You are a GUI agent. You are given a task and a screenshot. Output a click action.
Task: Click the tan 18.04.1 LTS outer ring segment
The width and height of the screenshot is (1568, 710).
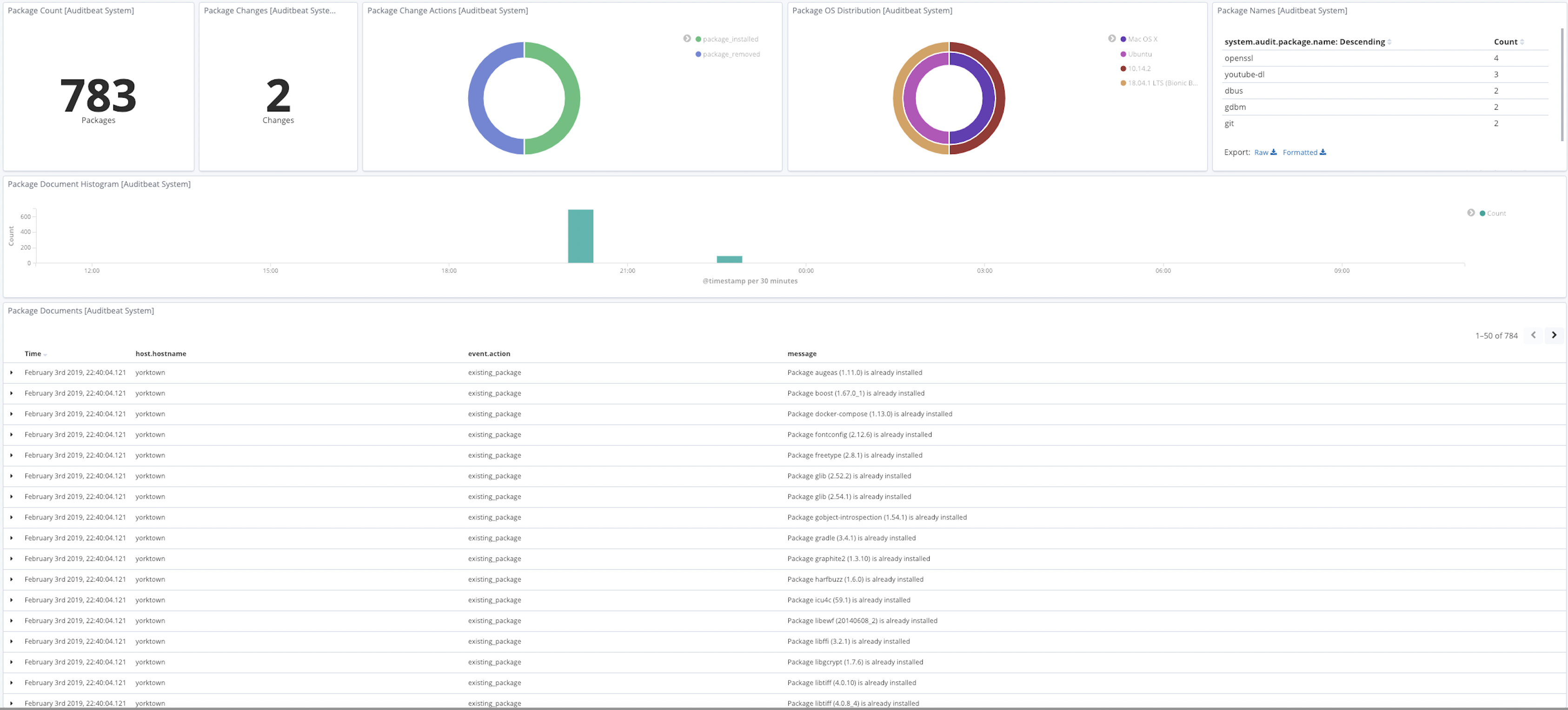click(x=898, y=98)
